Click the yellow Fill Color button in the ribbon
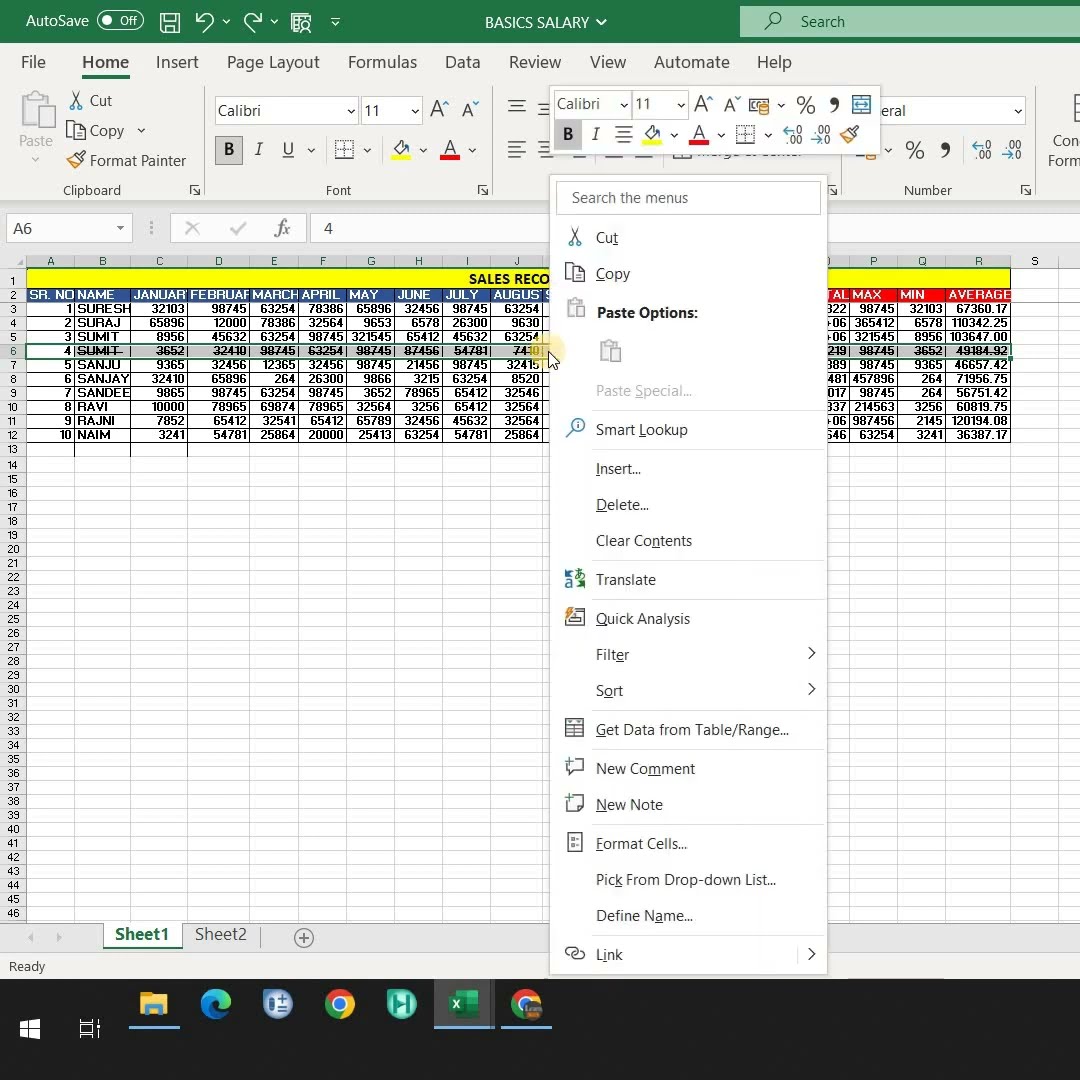 pyautogui.click(x=401, y=150)
